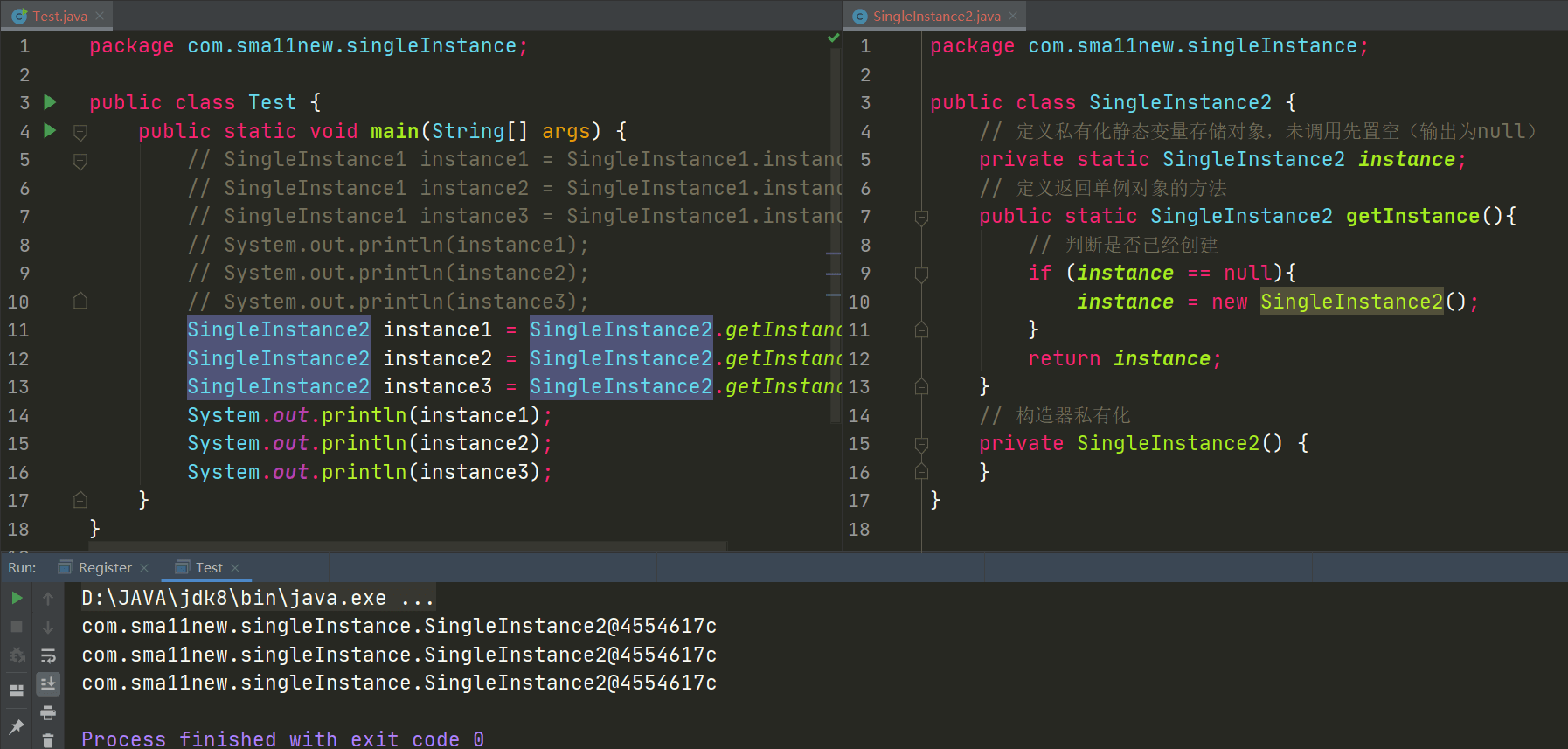This screenshot has height=749, width=1568.
Task: Click fold end marker at line 10 in Test.java
Action: click(x=80, y=302)
